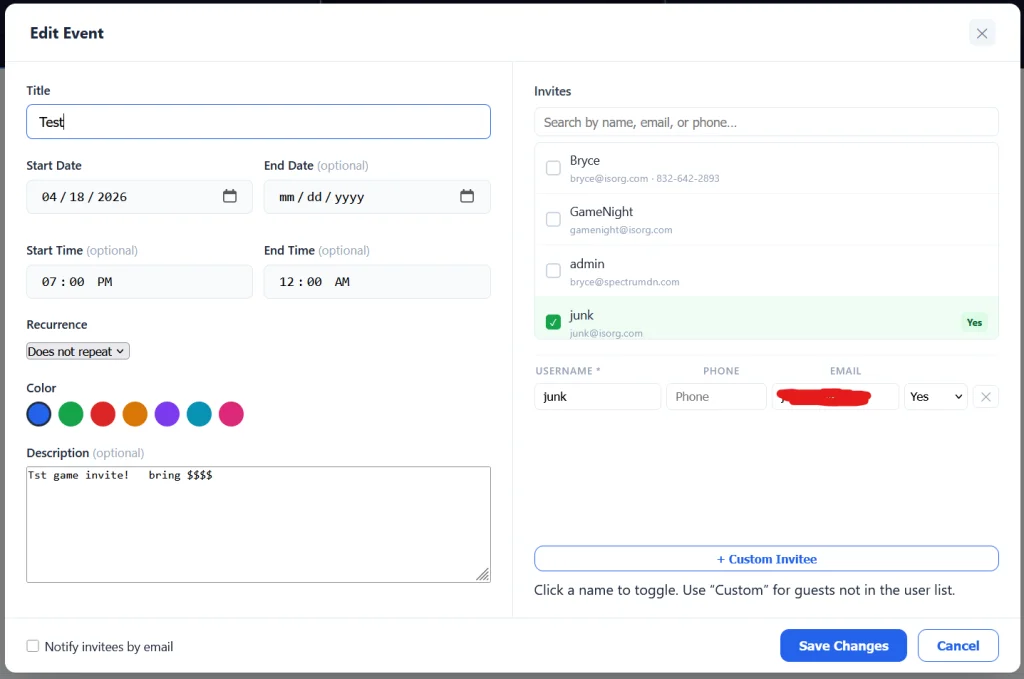Screen dimensions: 1024x679
Task: Click the Phone input field
Action: (x=716, y=396)
